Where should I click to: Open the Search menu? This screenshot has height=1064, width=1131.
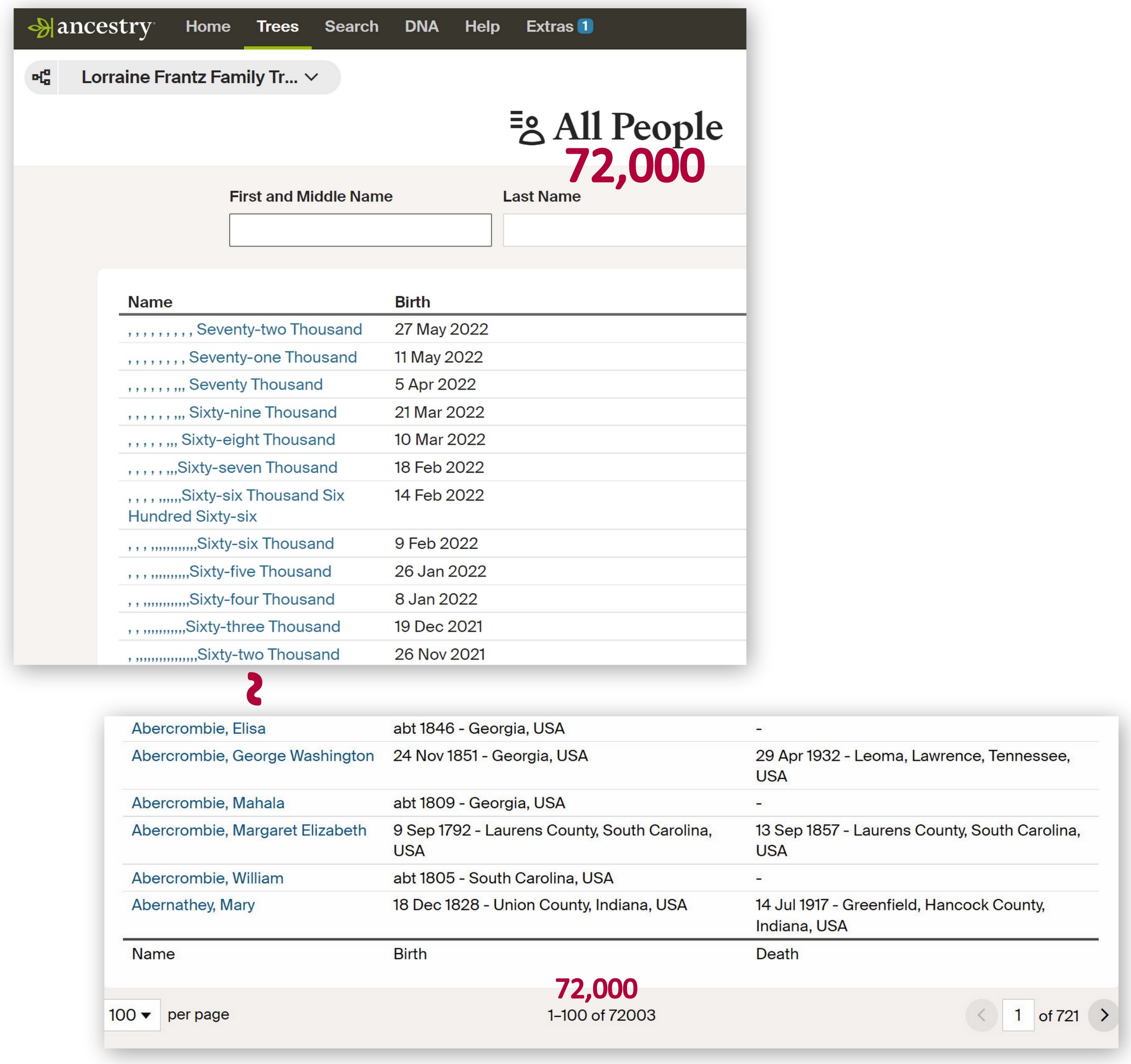[351, 27]
